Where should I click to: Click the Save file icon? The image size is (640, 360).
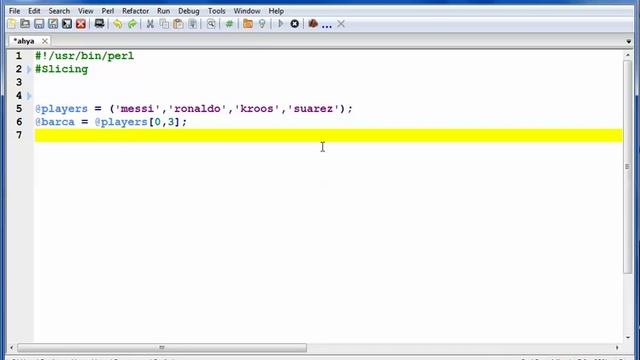coord(39,24)
